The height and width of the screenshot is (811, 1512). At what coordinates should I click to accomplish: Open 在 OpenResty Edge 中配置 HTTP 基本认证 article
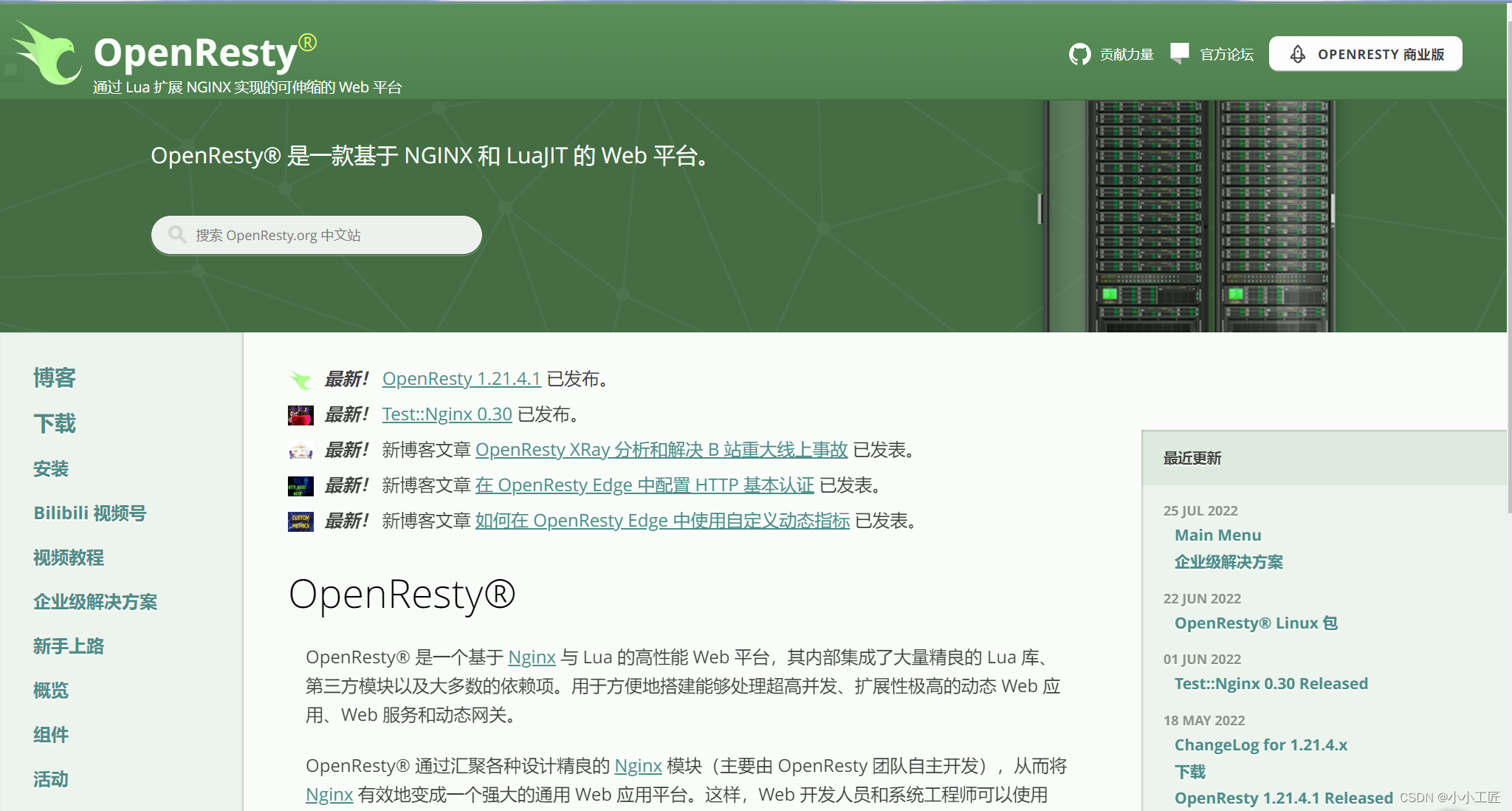tap(645, 485)
